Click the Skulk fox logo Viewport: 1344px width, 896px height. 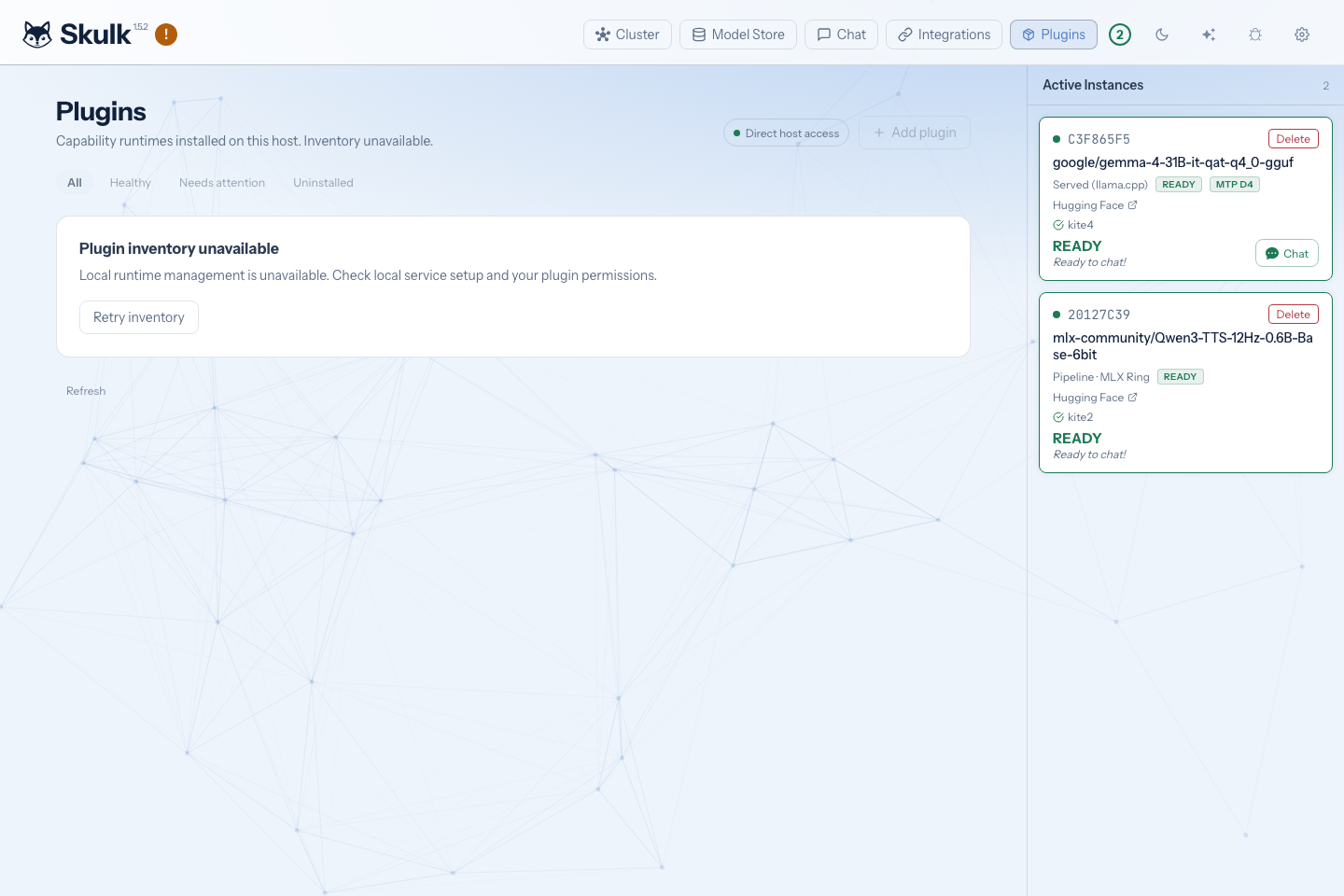pos(37,35)
